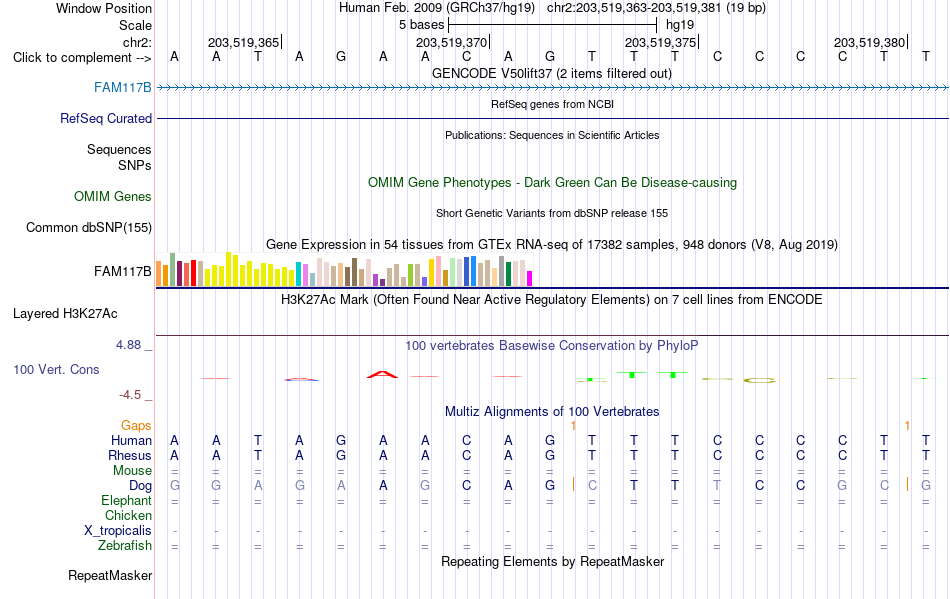Click the Common dbSNP(155) track label
This screenshot has height=599, width=950.
tap(89, 228)
